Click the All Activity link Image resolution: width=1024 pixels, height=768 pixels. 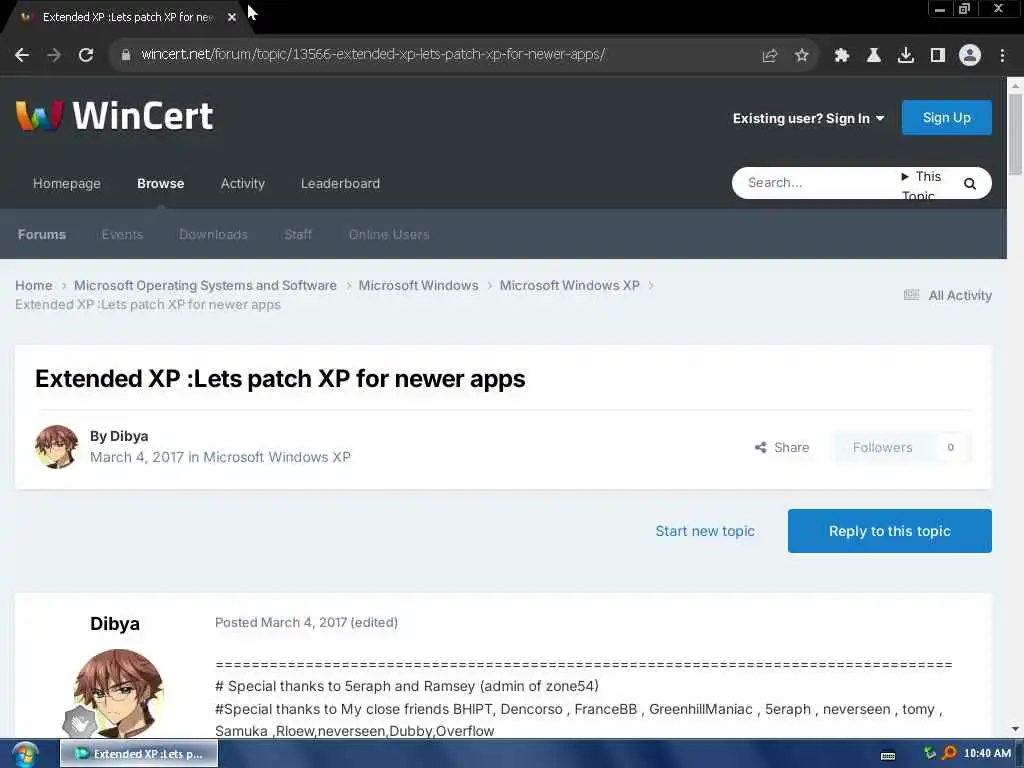[960, 295]
